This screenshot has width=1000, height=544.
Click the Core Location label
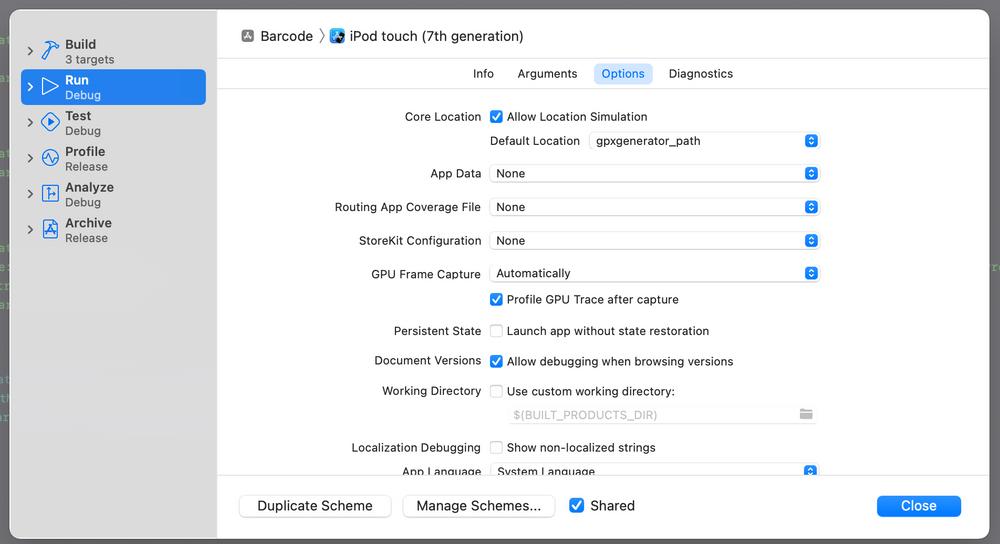coord(443,117)
